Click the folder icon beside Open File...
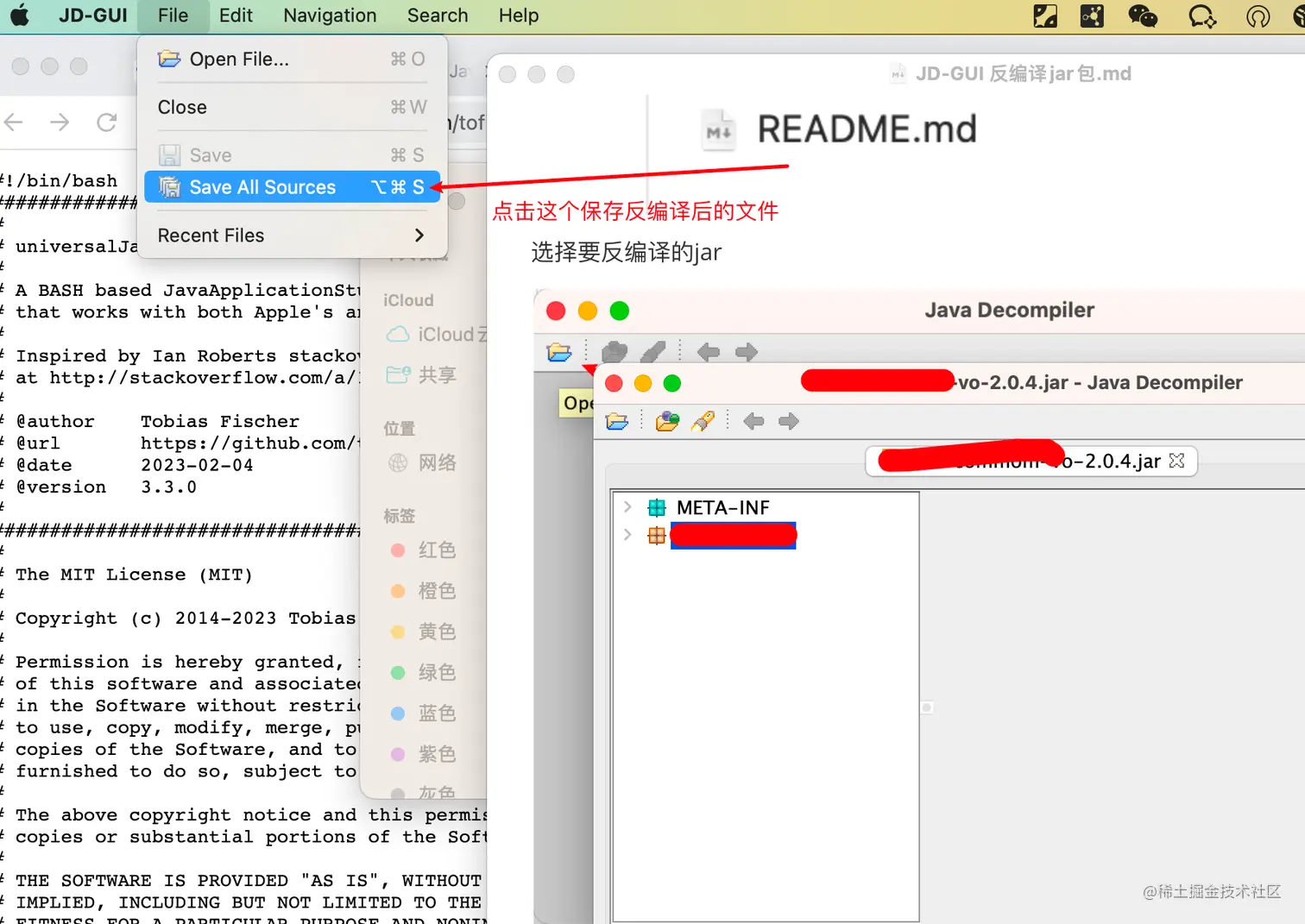Image resolution: width=1305 pixels, height=924 pixels. tap(169, 59)
